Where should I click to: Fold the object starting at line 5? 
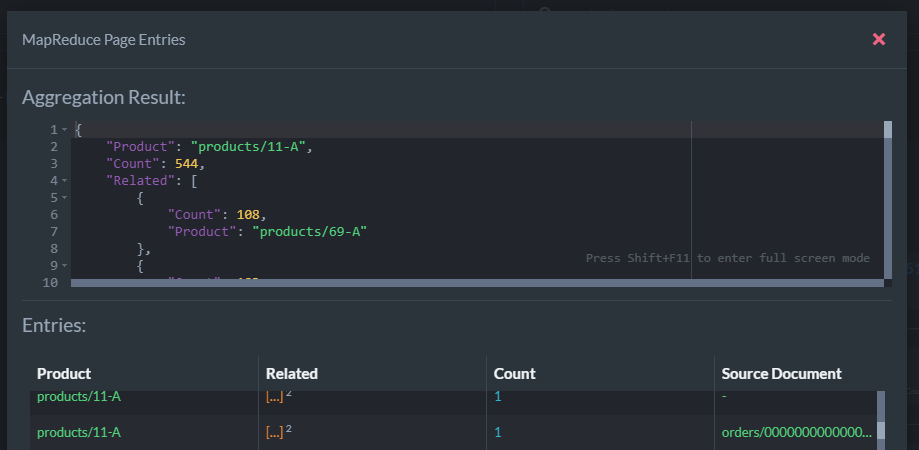(64, 197)
